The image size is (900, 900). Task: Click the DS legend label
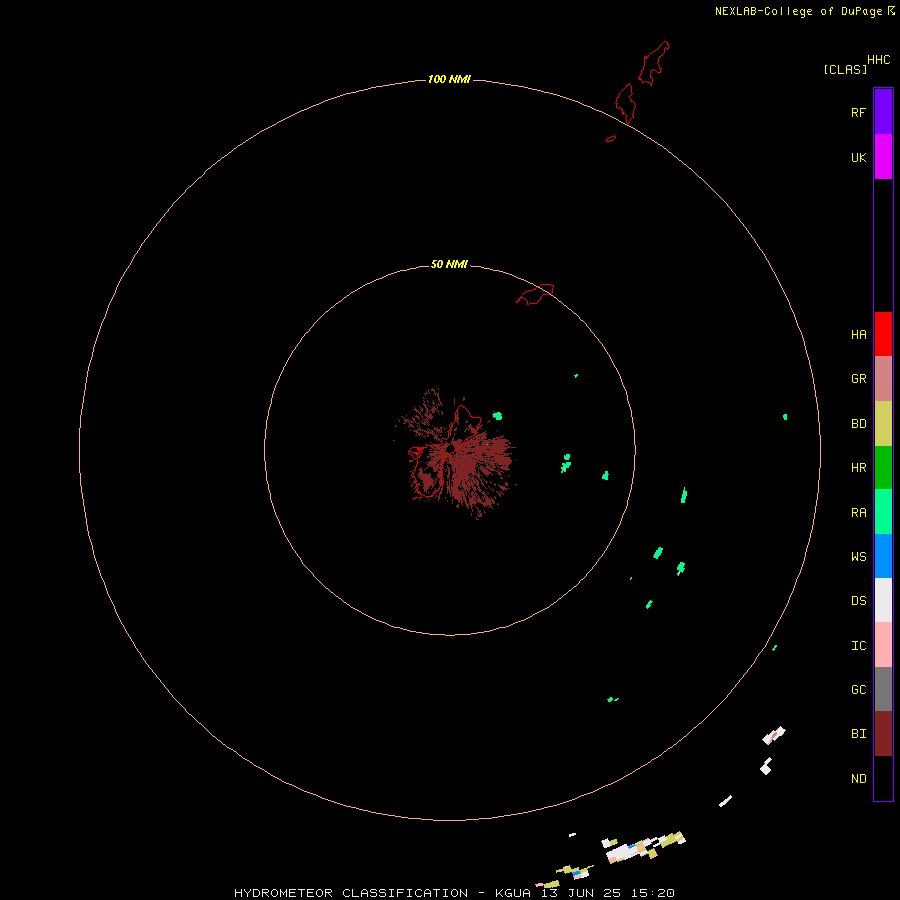click(858, 601)
